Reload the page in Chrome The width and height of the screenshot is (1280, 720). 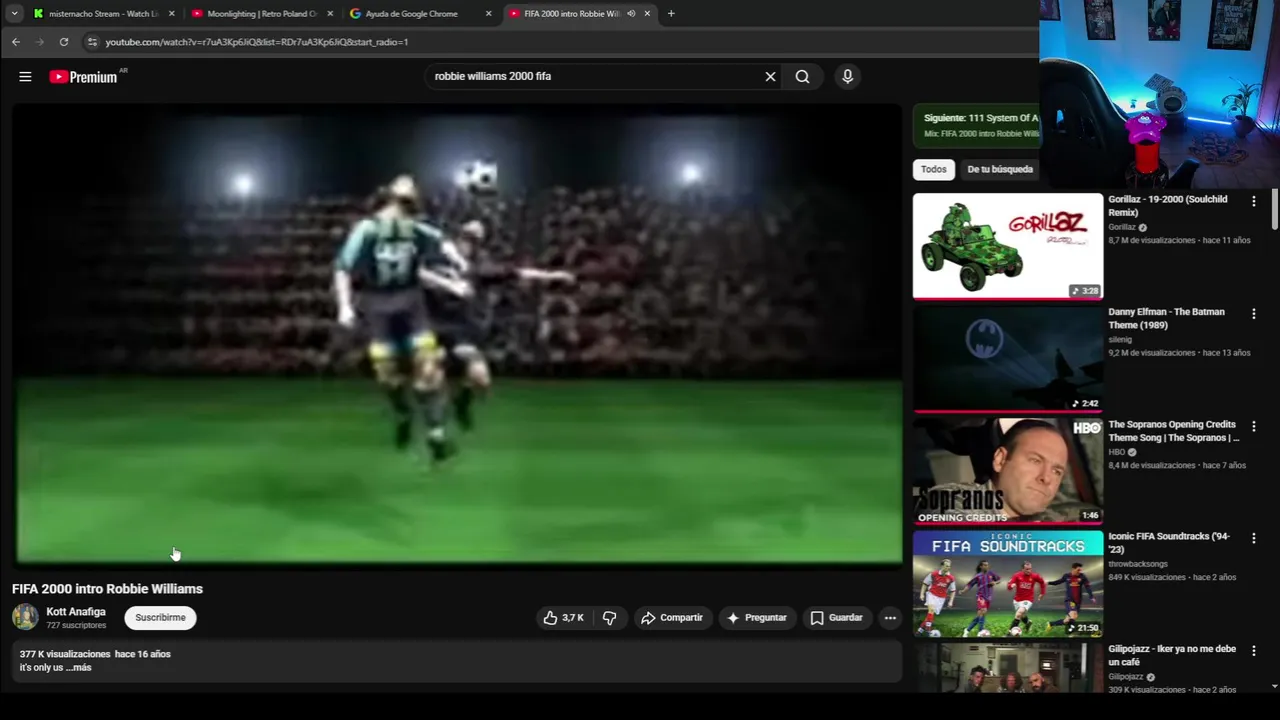(64, 42)
